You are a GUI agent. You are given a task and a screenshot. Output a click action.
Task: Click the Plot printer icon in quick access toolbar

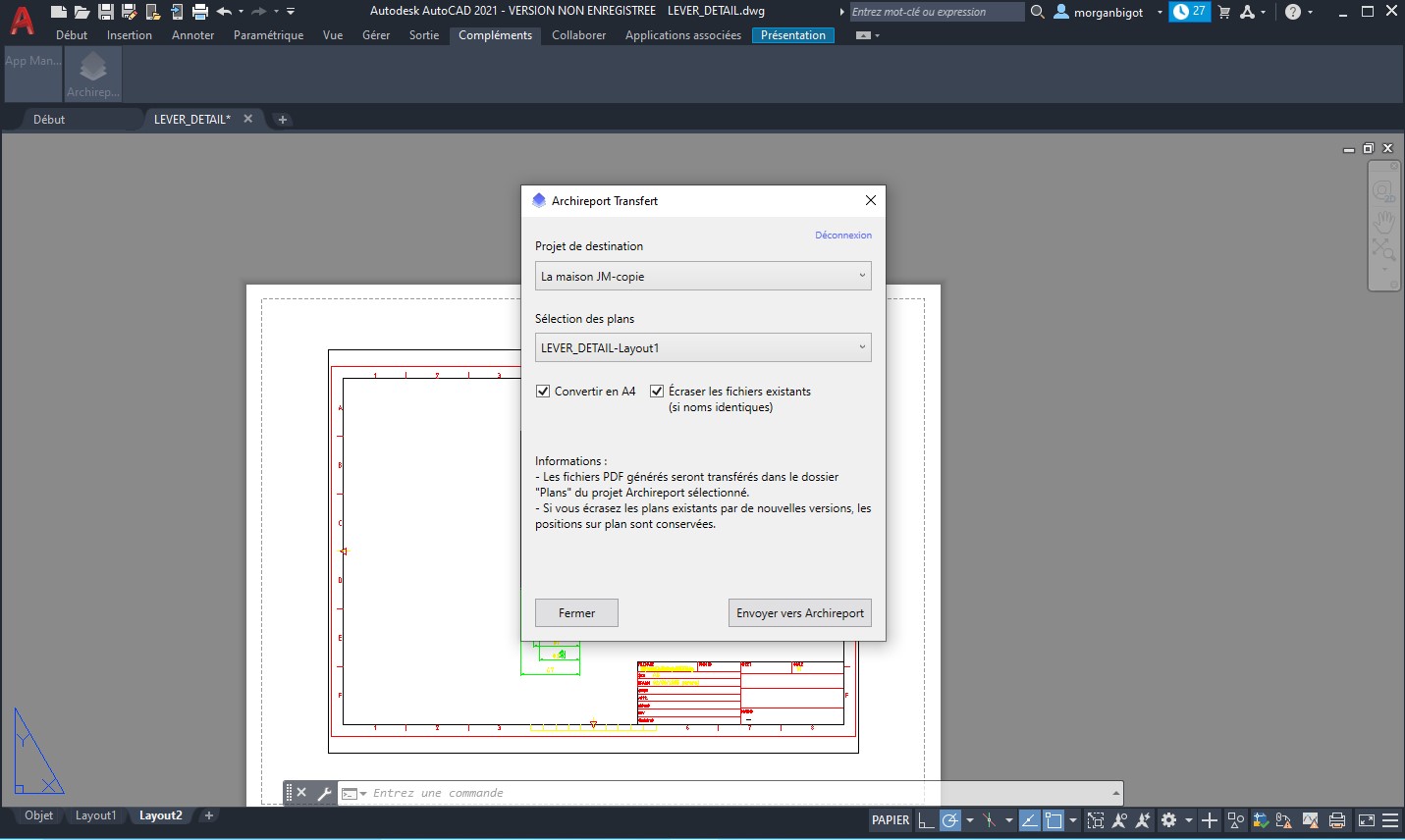(x=200, y=12)
